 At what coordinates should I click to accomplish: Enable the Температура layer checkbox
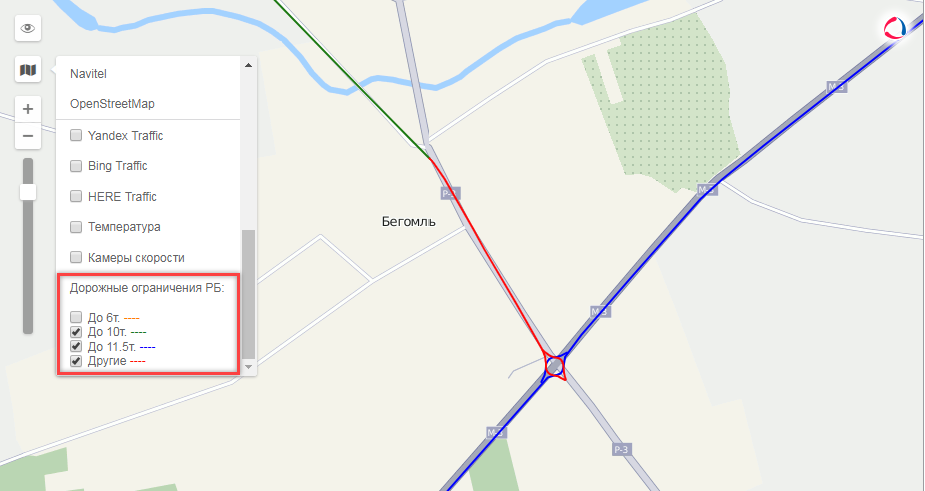pyautogui.click(x=76, y=227)
